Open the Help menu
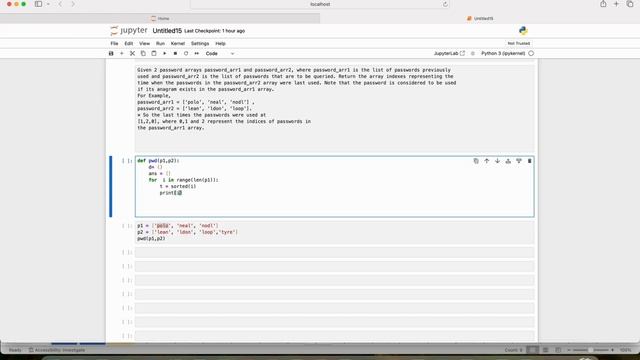 pos(220,43)
